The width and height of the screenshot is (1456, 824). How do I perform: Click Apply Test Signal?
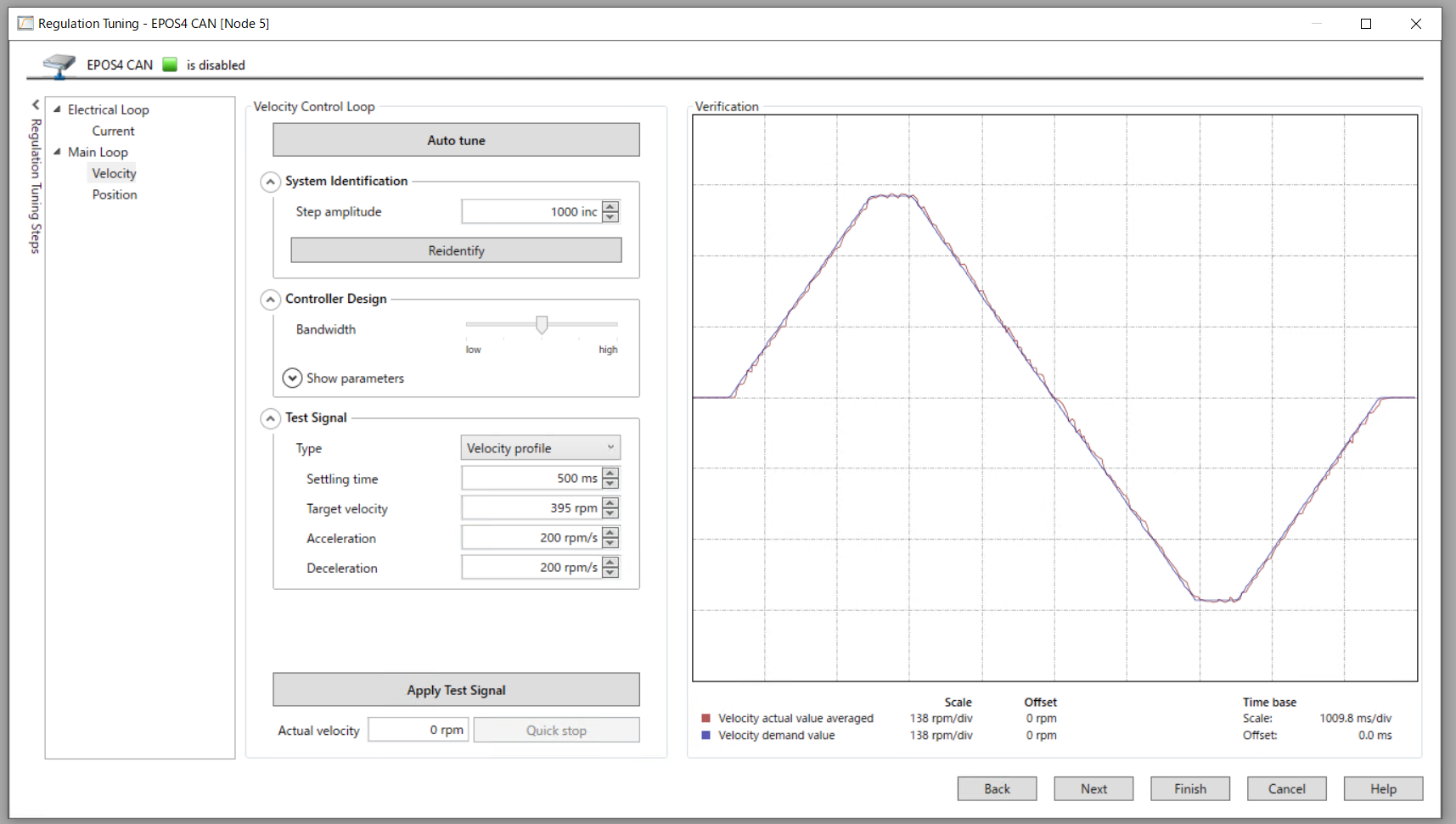coord(456,690)
